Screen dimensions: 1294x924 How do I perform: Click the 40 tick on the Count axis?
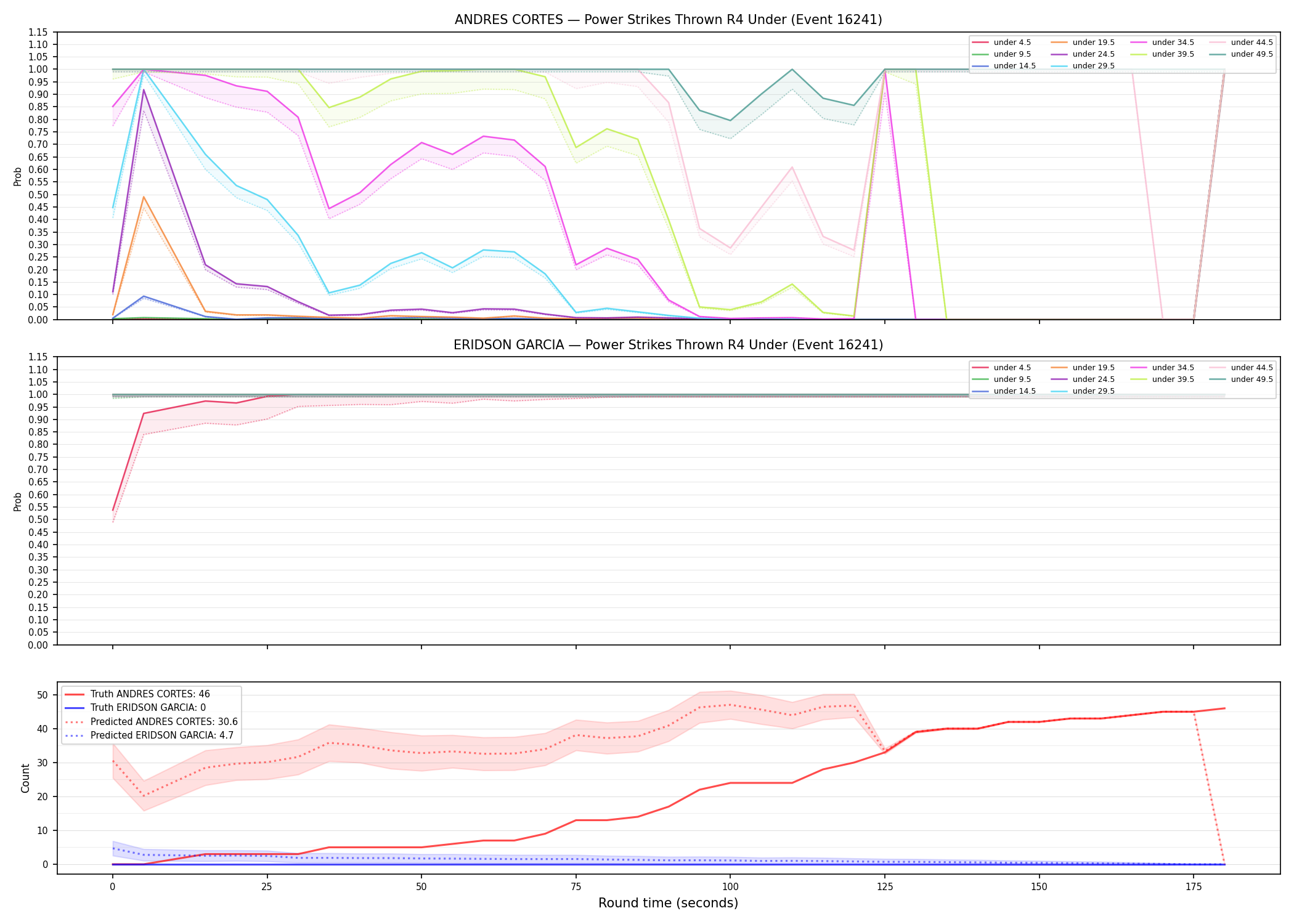pyautogui.click(x=43, y=729)
